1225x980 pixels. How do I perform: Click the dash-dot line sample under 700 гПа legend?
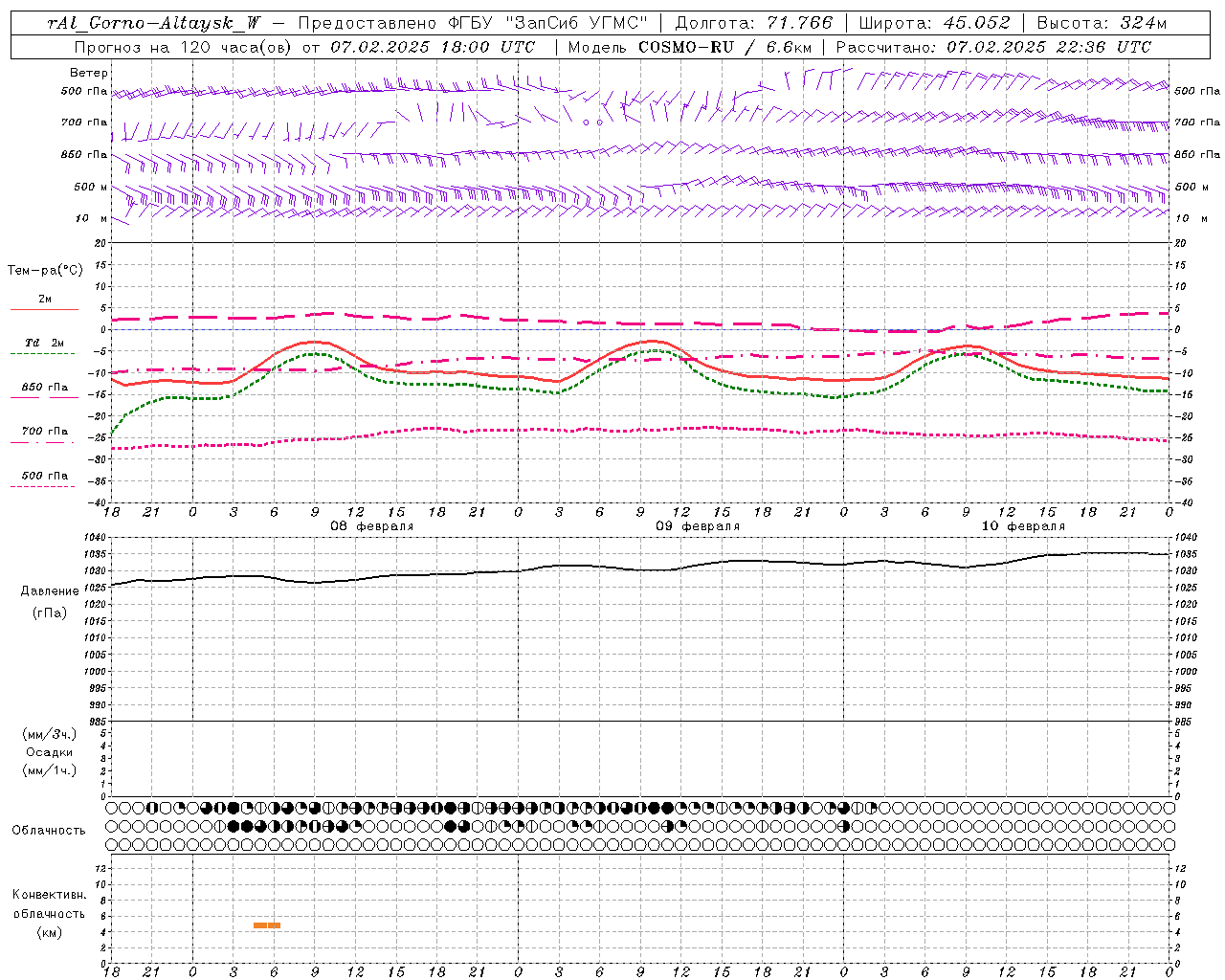point(42,443)
